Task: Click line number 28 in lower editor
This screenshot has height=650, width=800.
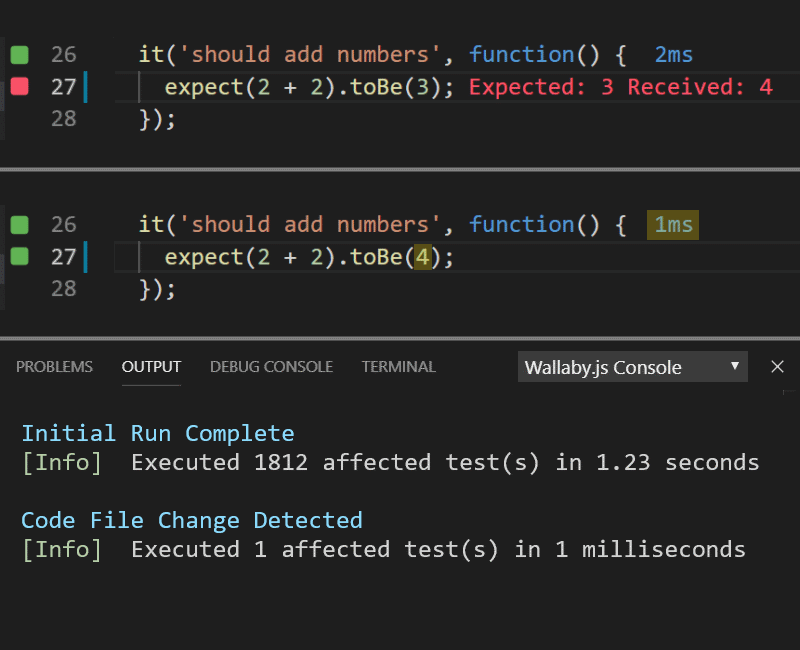Action: coord(64,288)
